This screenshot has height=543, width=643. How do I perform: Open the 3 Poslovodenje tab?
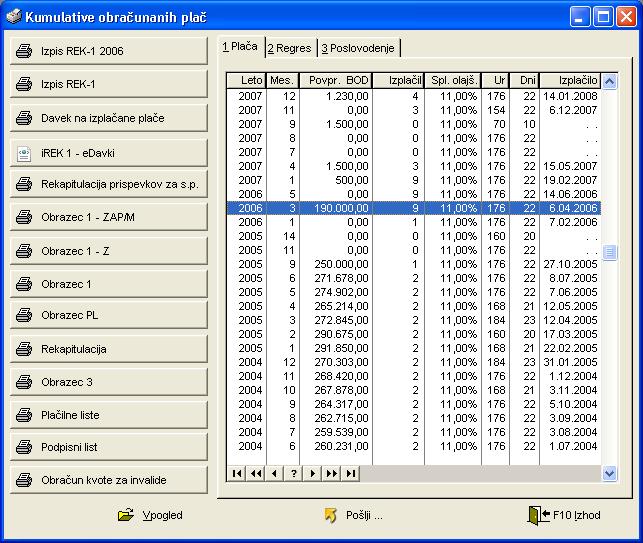pos(359,48)
